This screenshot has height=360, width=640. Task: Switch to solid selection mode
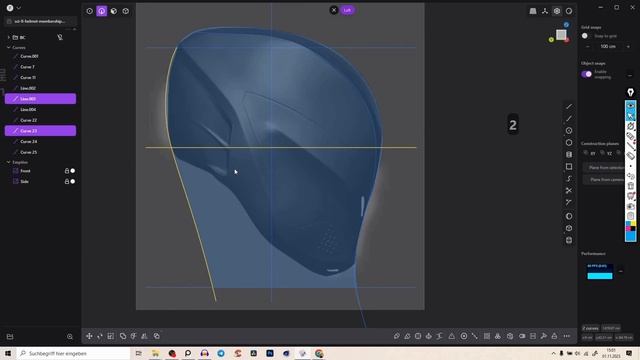126,11
